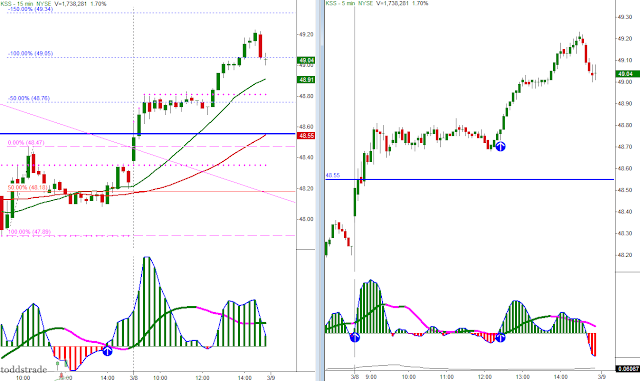Select the 100.00% (47.89) level label
Screen dimensions: 640x381
point(29,232)
